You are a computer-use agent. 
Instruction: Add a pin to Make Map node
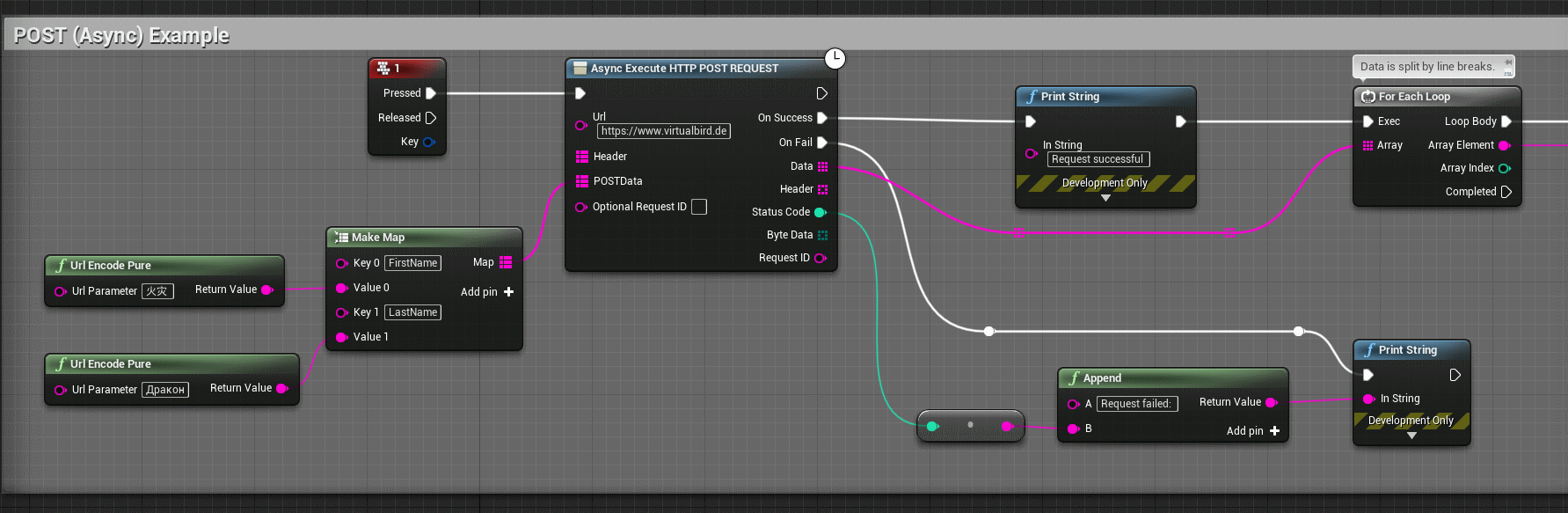[508, 292]
